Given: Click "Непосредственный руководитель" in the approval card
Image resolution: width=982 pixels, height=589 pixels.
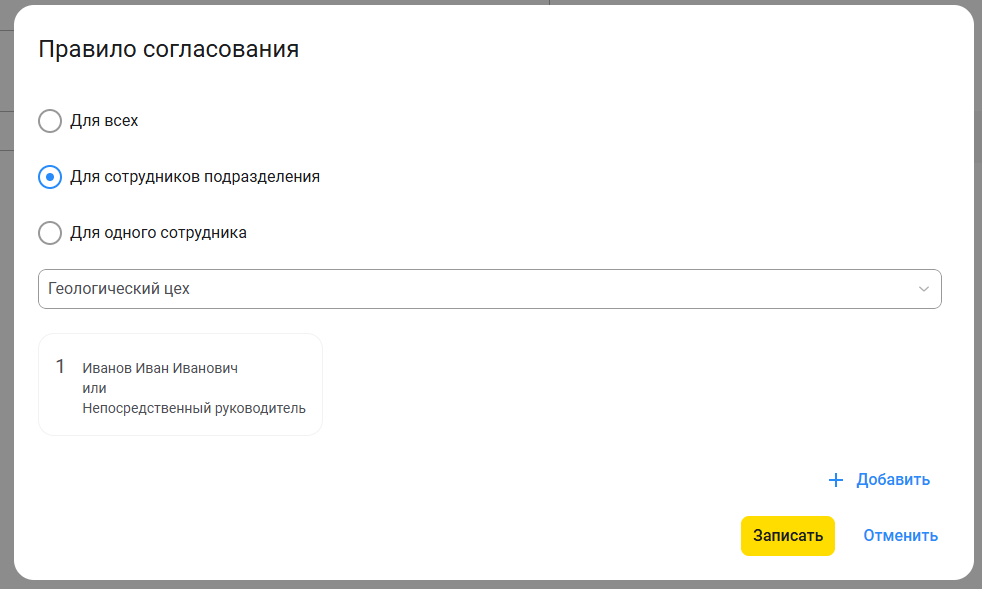Looking at the screenshot, I should point(194,408).
